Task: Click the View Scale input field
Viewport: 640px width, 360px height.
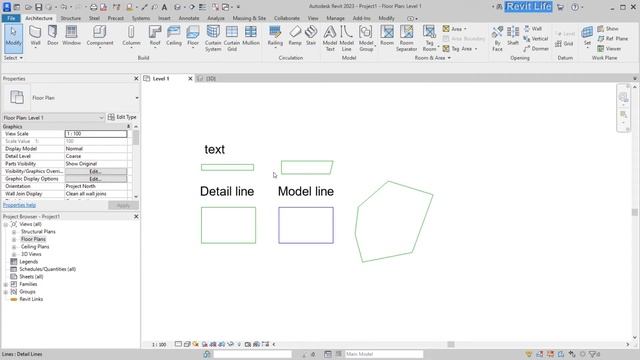Action: [96, 134]
